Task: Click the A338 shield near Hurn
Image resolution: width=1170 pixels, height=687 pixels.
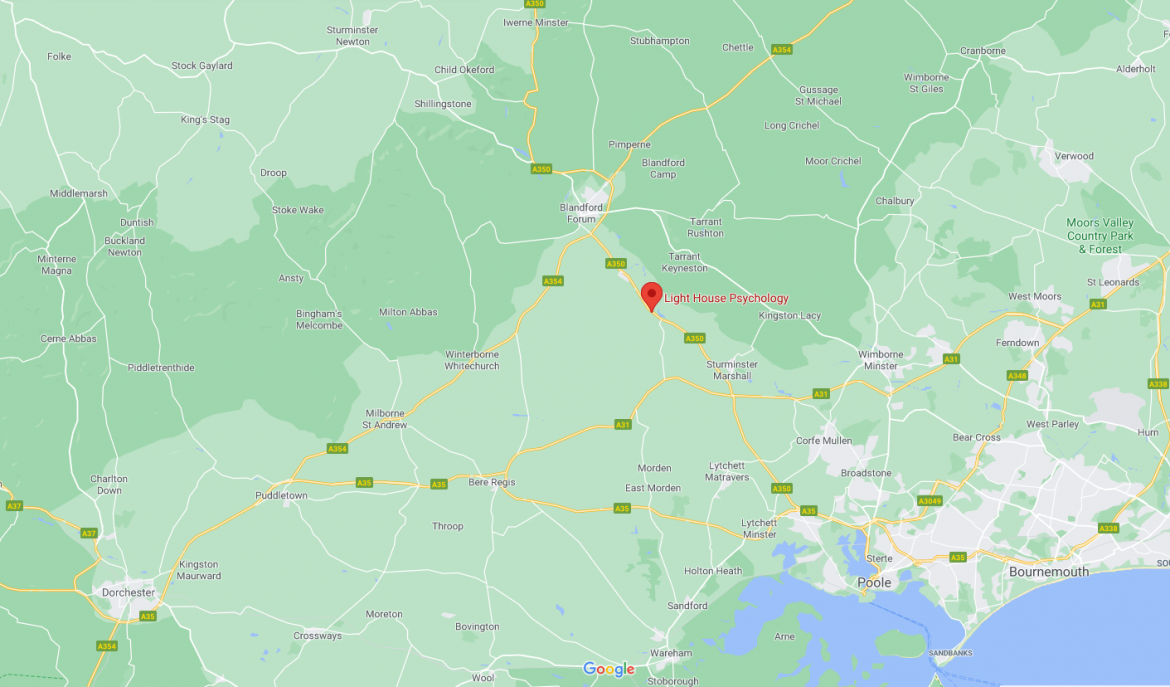Action: pos(1158,384)
